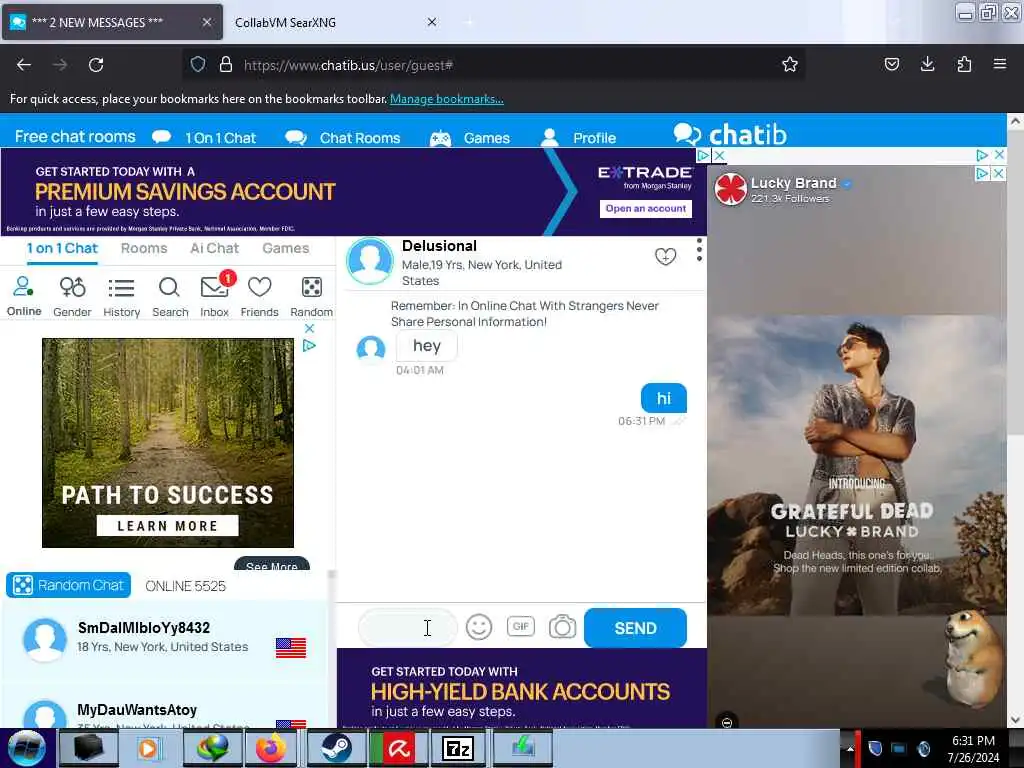
Task: Close the Path to Success ad
Action: (310, 328)
